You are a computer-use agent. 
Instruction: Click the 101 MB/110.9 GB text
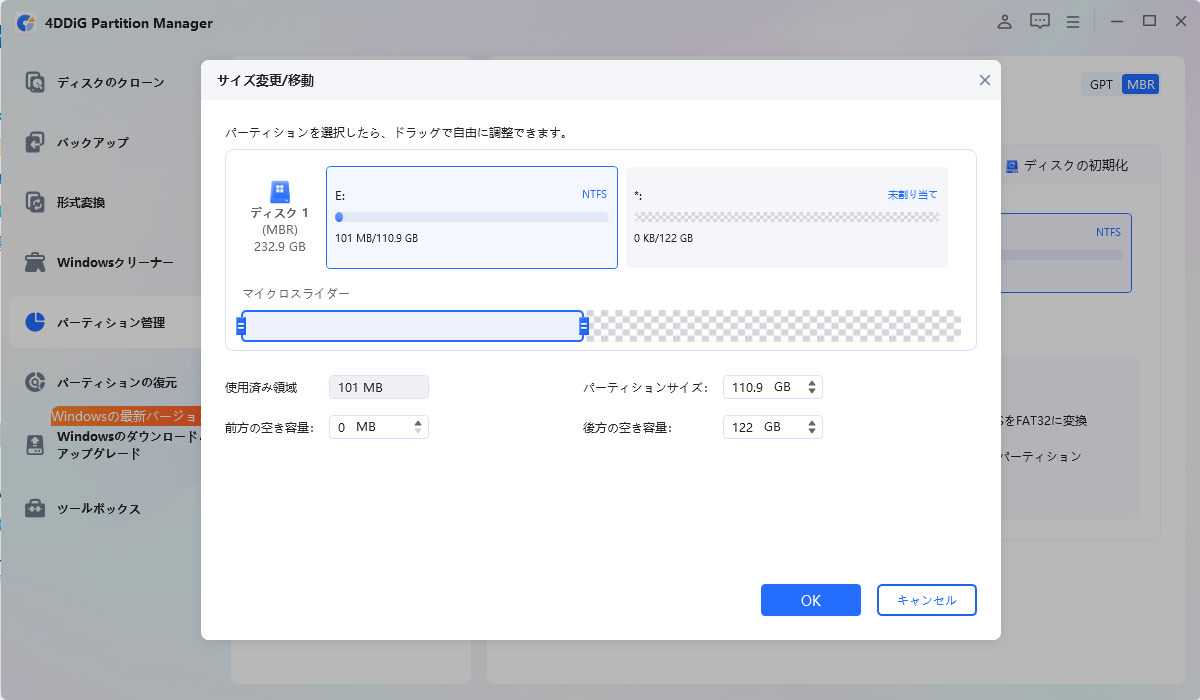[x=376, y=238]
